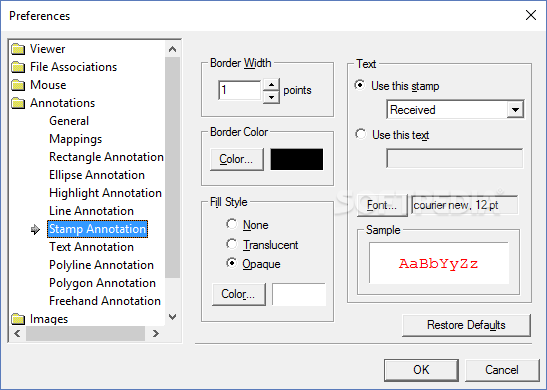Click the arrow marker beside Stamp Annotation
The image size is (547, 390).
tap(35, 230)
